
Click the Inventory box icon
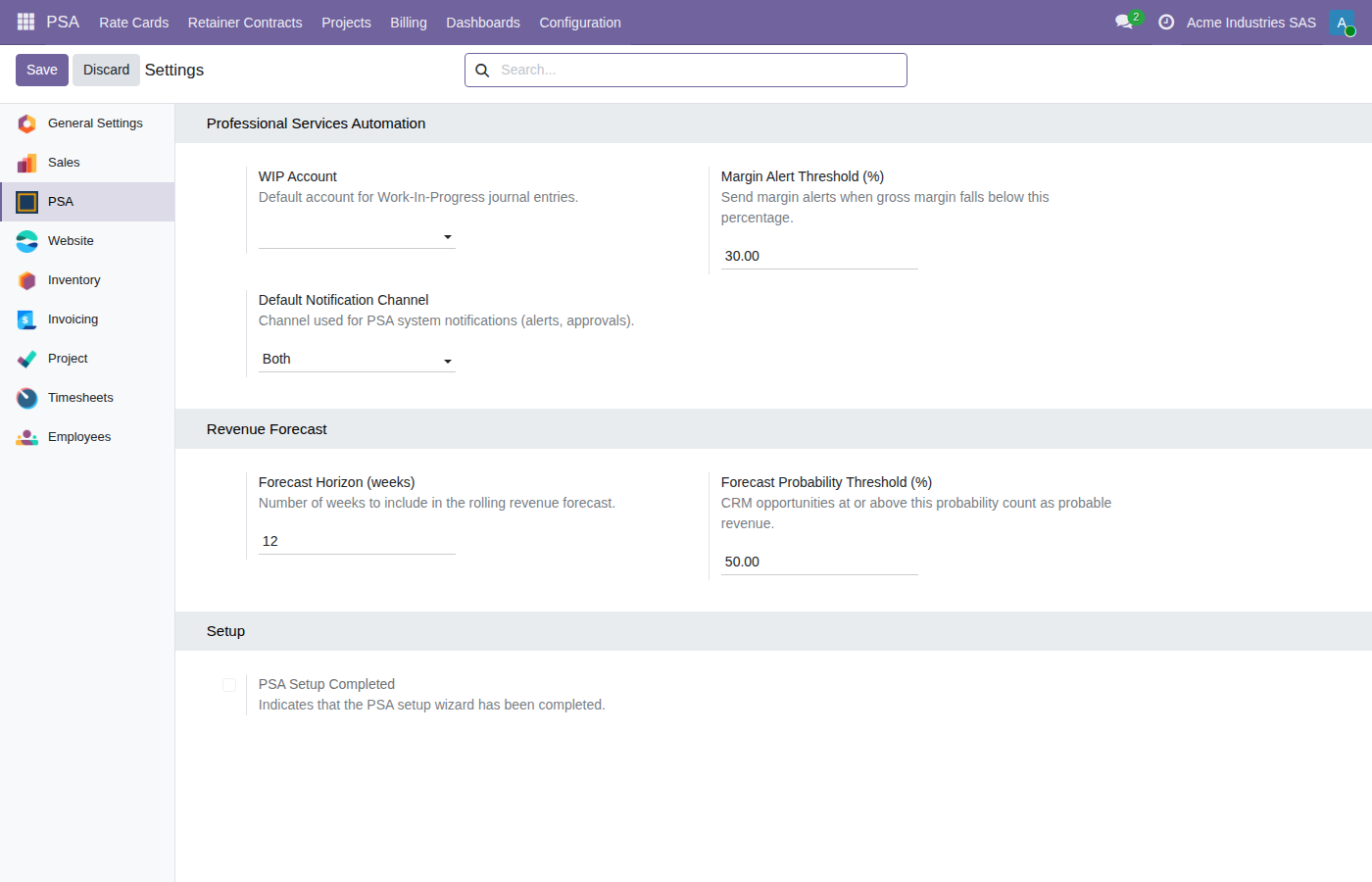click(x=27, y=280)
